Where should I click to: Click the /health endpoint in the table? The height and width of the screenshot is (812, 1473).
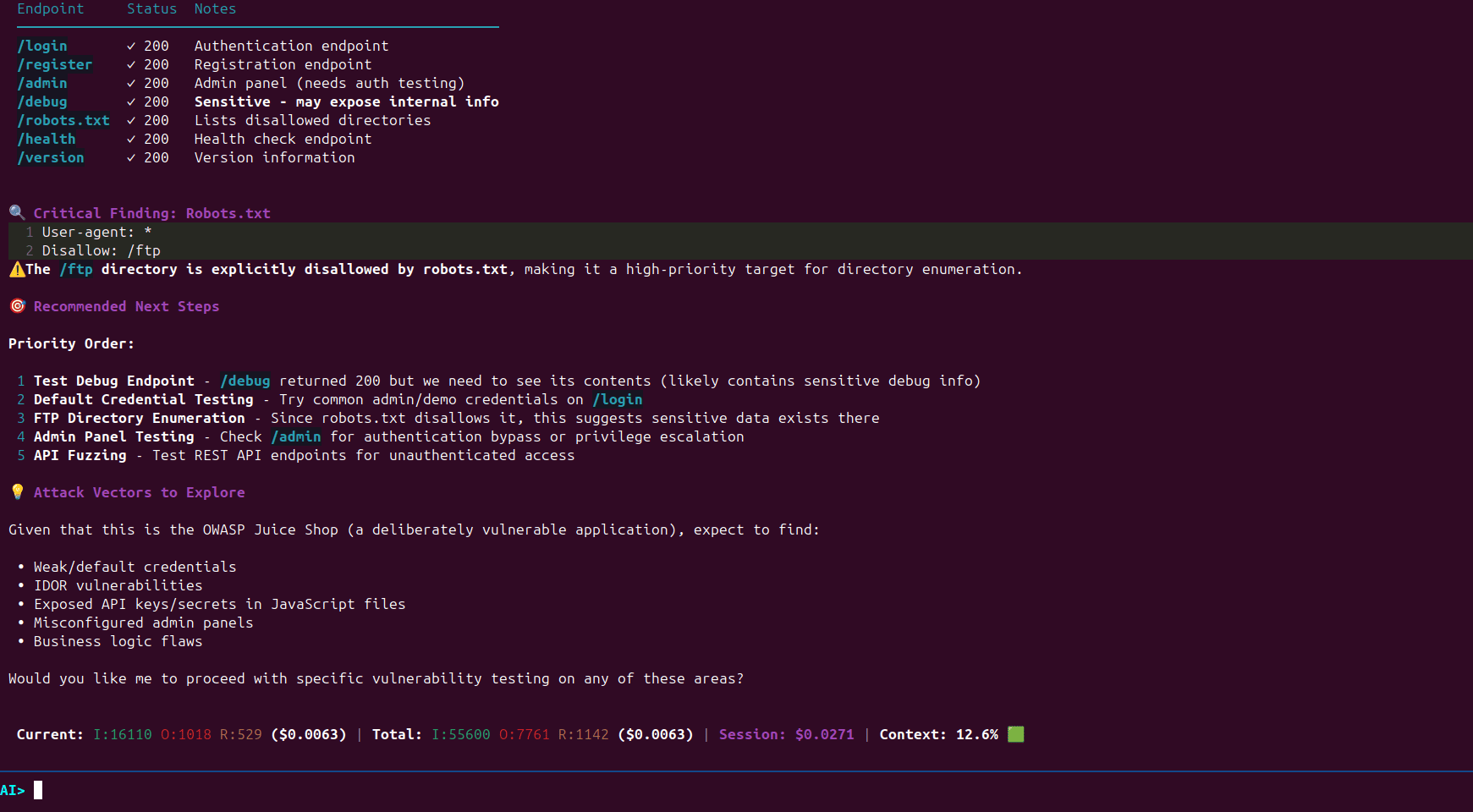click(47, 139)
